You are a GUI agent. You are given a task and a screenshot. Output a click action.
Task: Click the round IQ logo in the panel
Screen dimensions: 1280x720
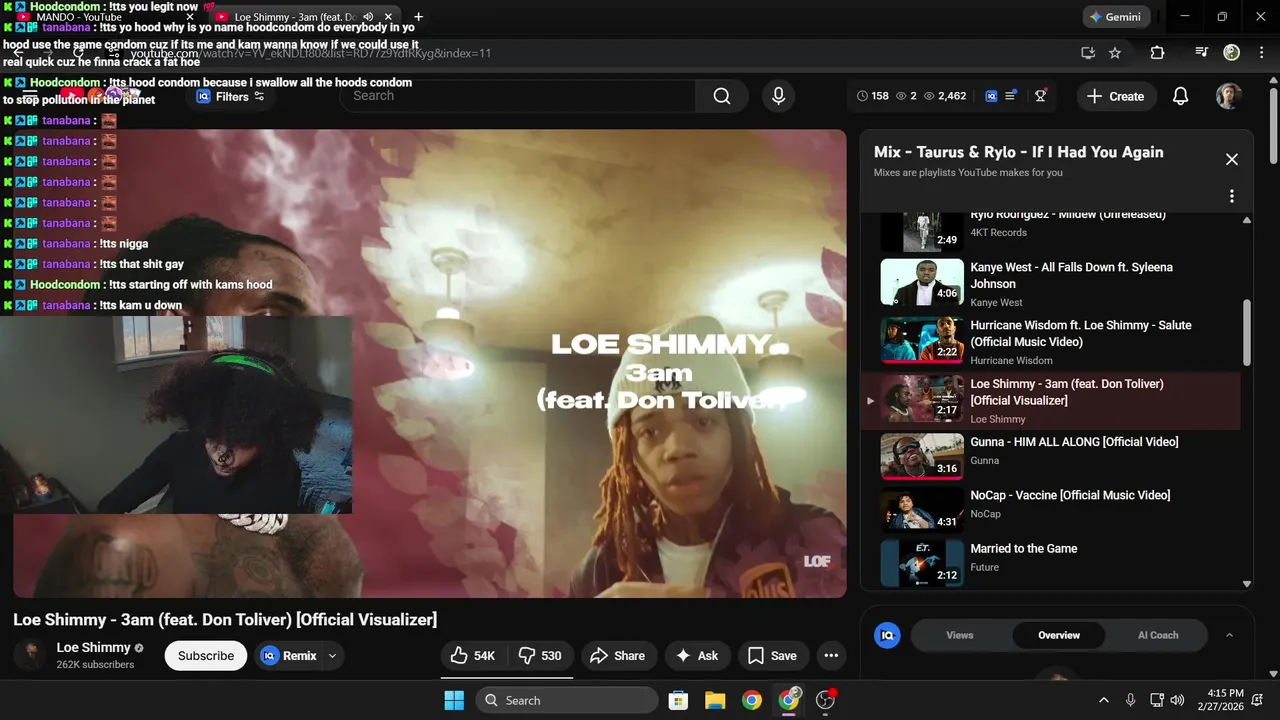[x=887, y=635]
